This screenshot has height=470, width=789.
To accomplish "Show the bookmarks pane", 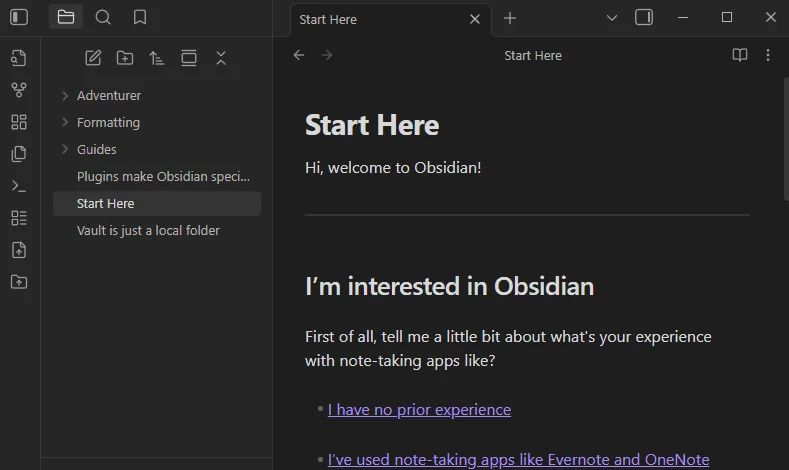I will point(140,17).
